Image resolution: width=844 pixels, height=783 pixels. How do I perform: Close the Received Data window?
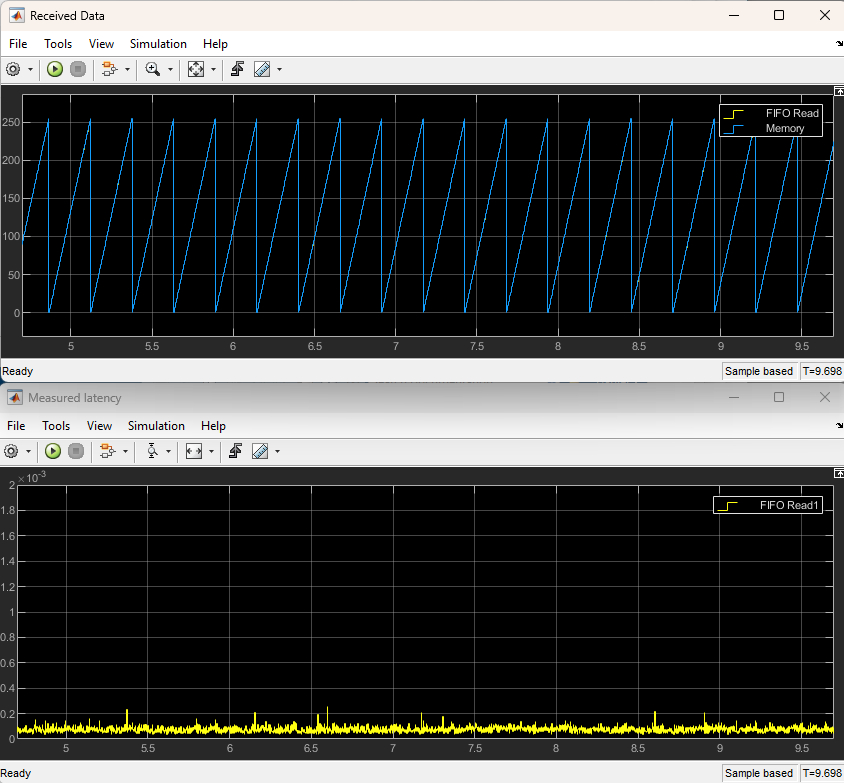825,15
